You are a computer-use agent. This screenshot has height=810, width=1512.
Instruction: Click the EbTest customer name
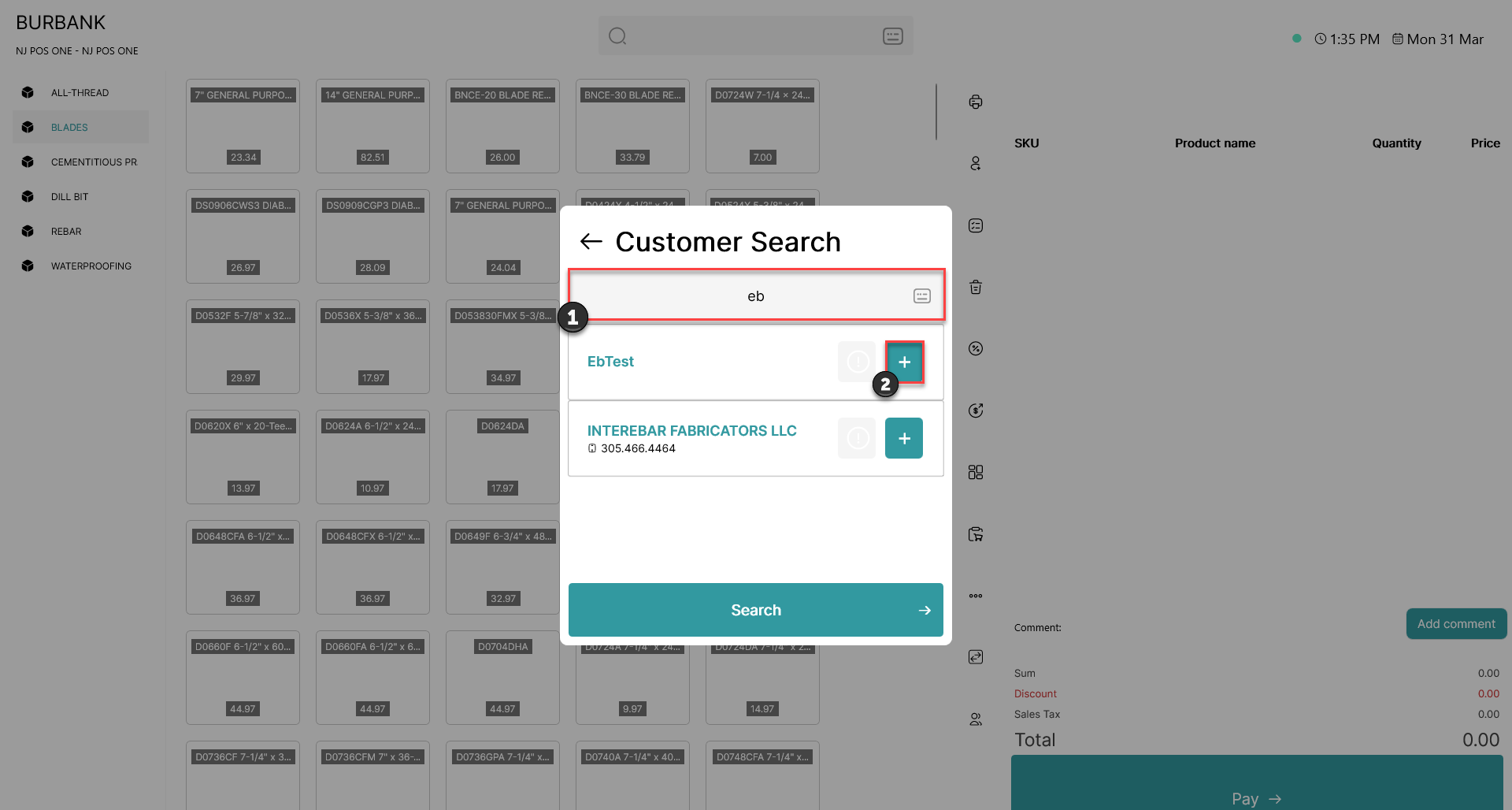(x=610, y=362)
